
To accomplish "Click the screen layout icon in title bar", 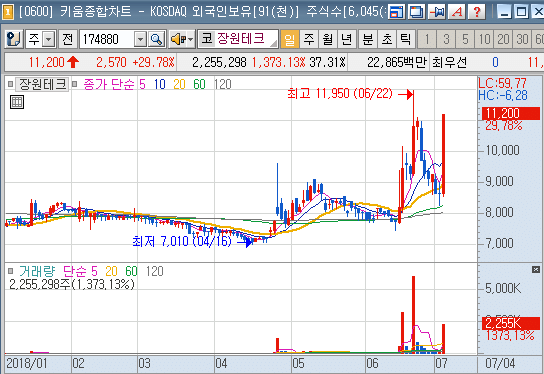I will (397, 12).
